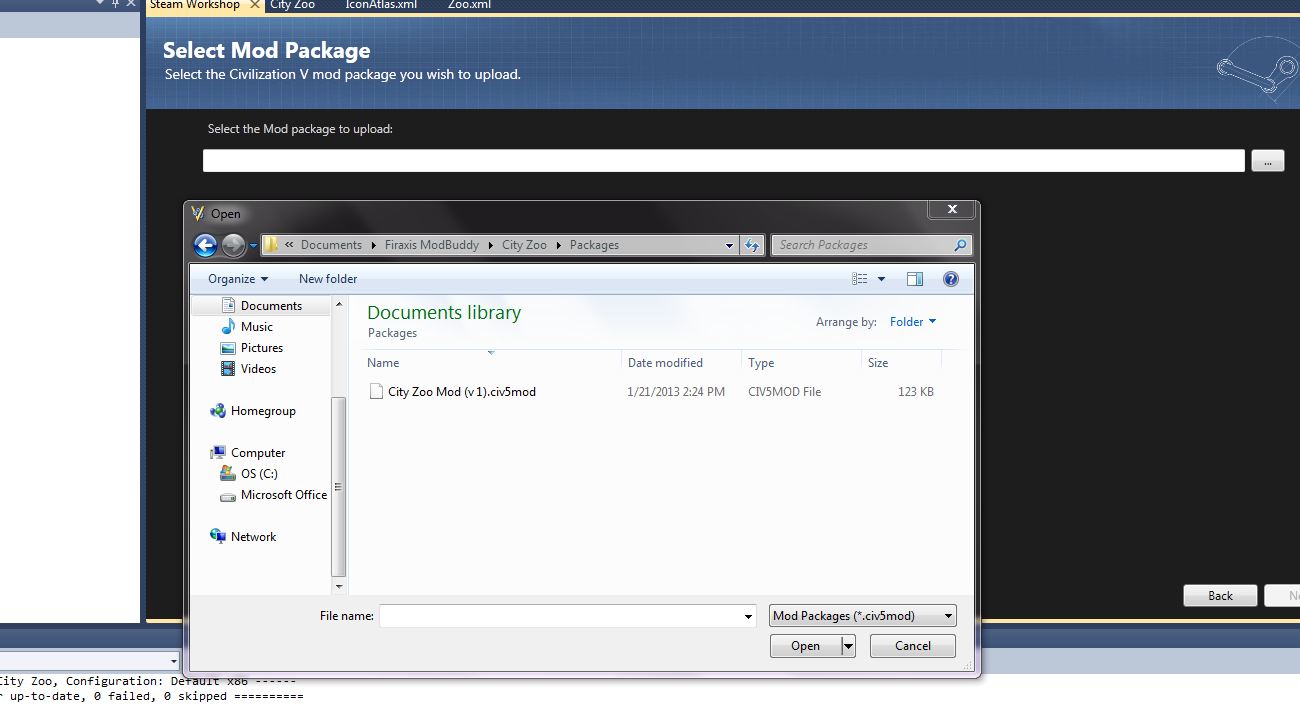
Task: Click the Homegroup icon in navigation pane
Action: coord(218,411)
